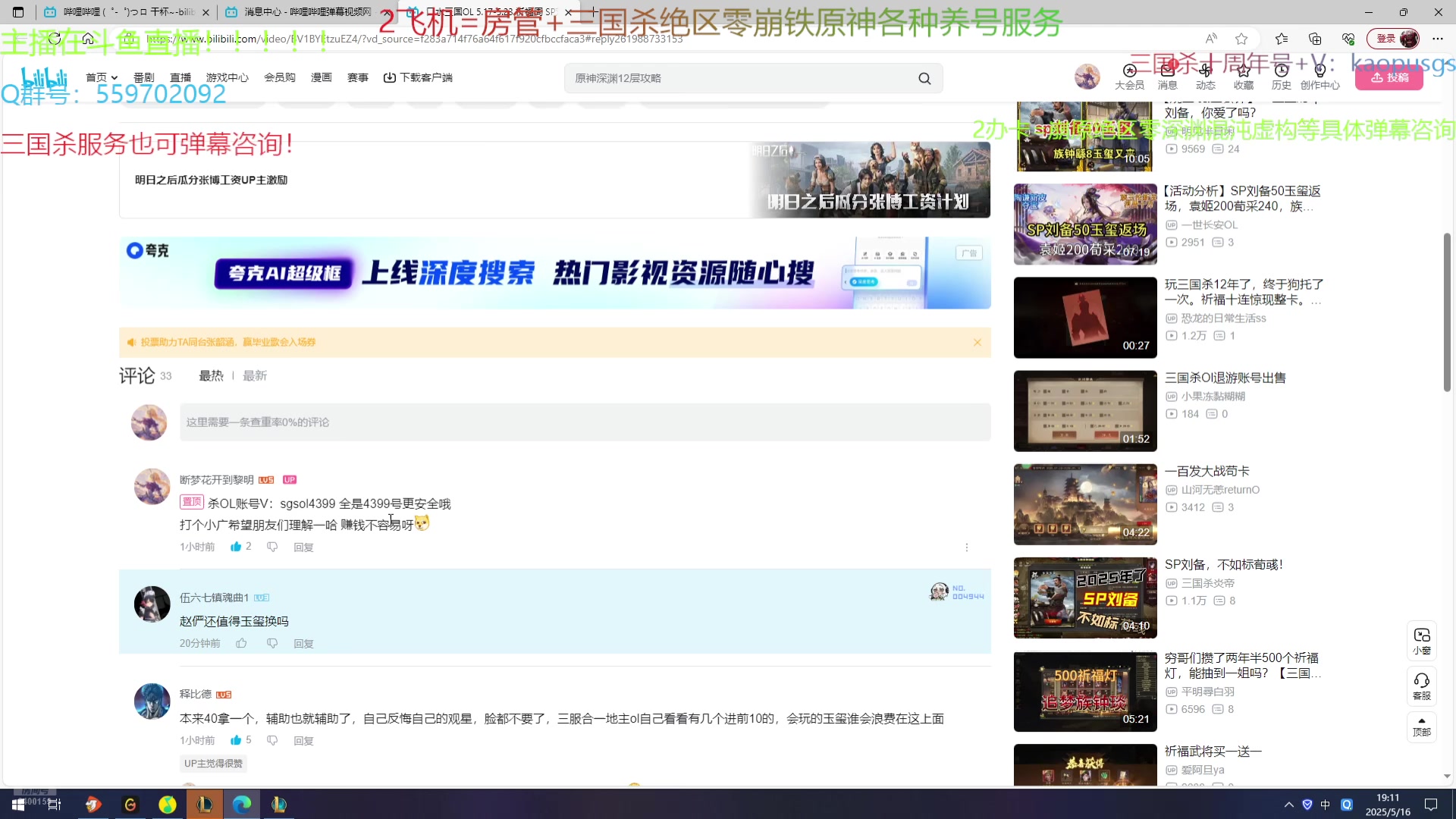Open the 消息 messages icon
1456x819 pixels.
[x=1168, y=77]
